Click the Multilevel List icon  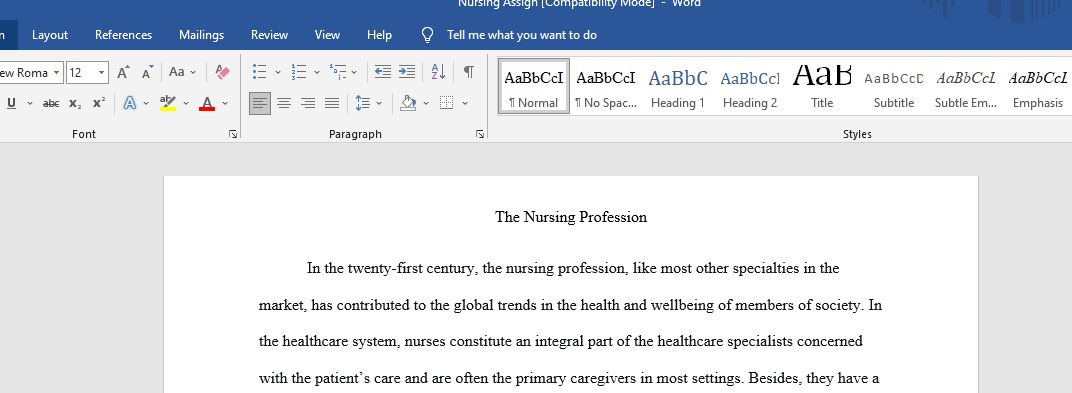[338, 72]
